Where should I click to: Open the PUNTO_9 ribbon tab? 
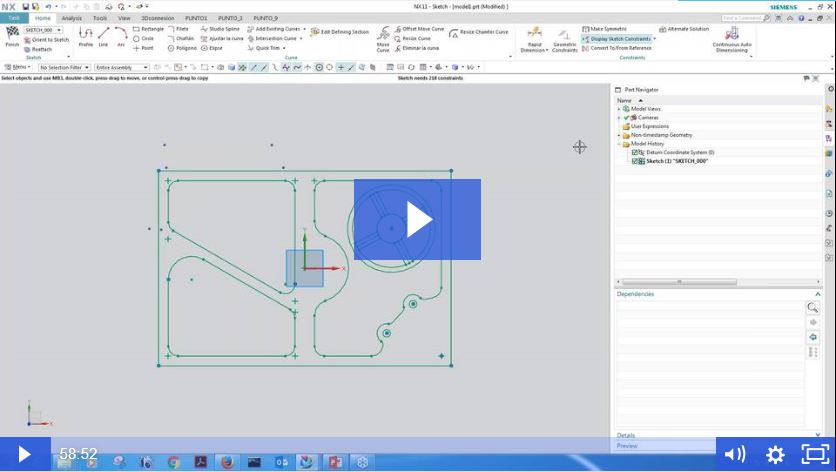coord(266,18)
